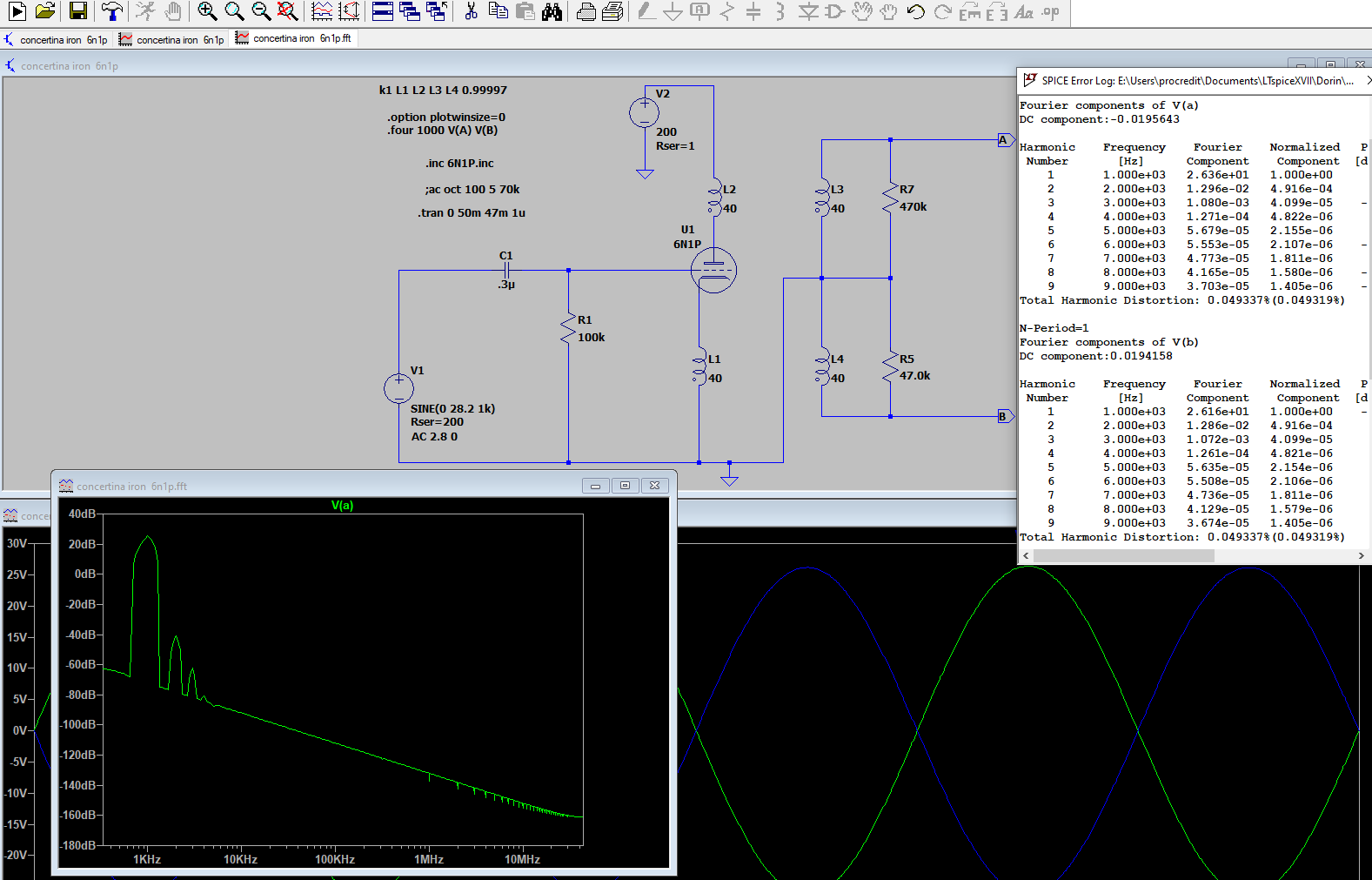Select the Cut scissors tool
The image size is (1372, 880).
coord(471,11)
